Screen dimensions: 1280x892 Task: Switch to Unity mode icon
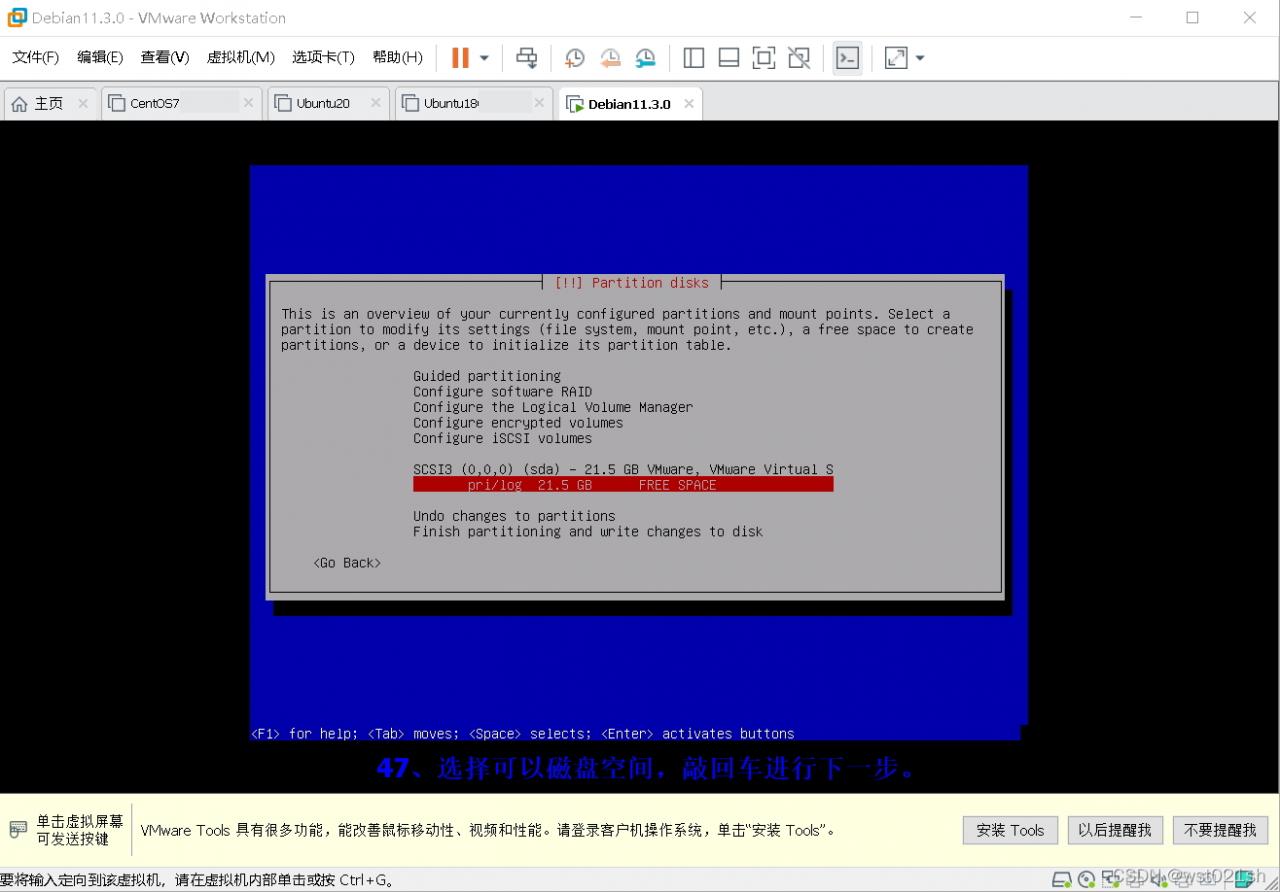point(799,58)
